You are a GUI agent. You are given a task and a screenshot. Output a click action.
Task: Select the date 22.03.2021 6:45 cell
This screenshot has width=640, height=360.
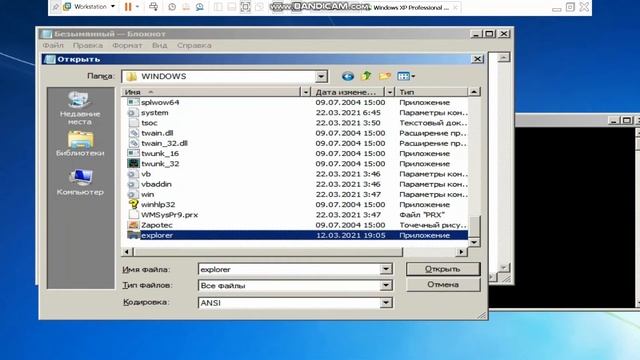tap(348, 113)
